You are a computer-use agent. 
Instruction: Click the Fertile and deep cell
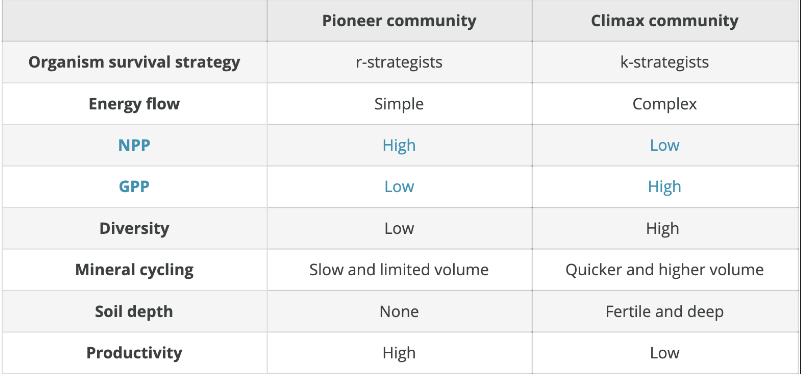pos(664,311)
